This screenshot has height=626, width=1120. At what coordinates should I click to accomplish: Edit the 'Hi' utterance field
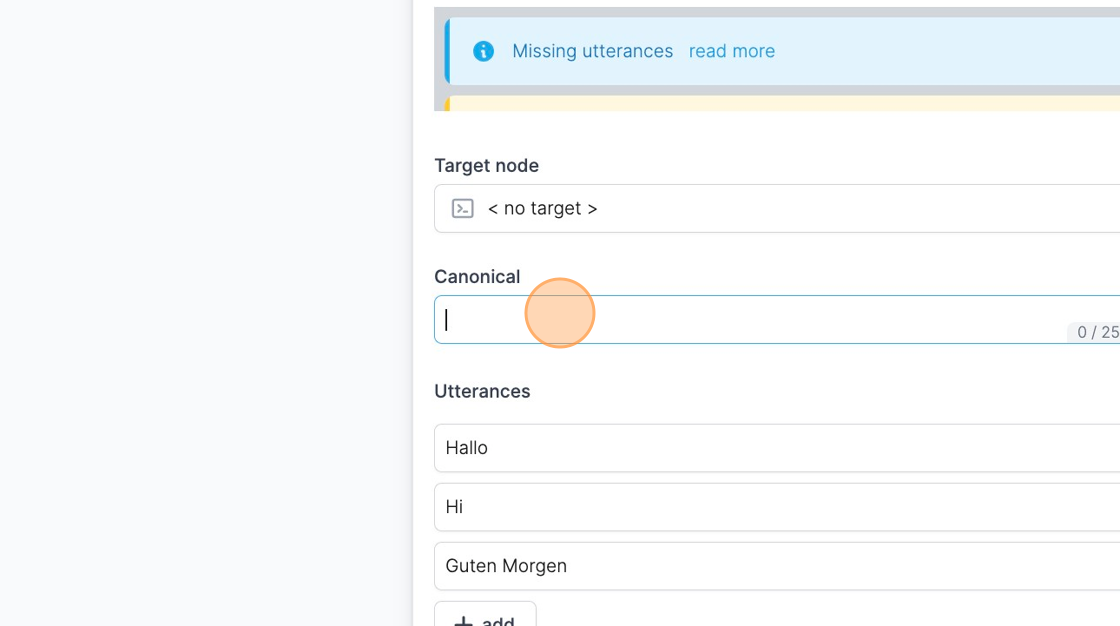coord(777,507)
